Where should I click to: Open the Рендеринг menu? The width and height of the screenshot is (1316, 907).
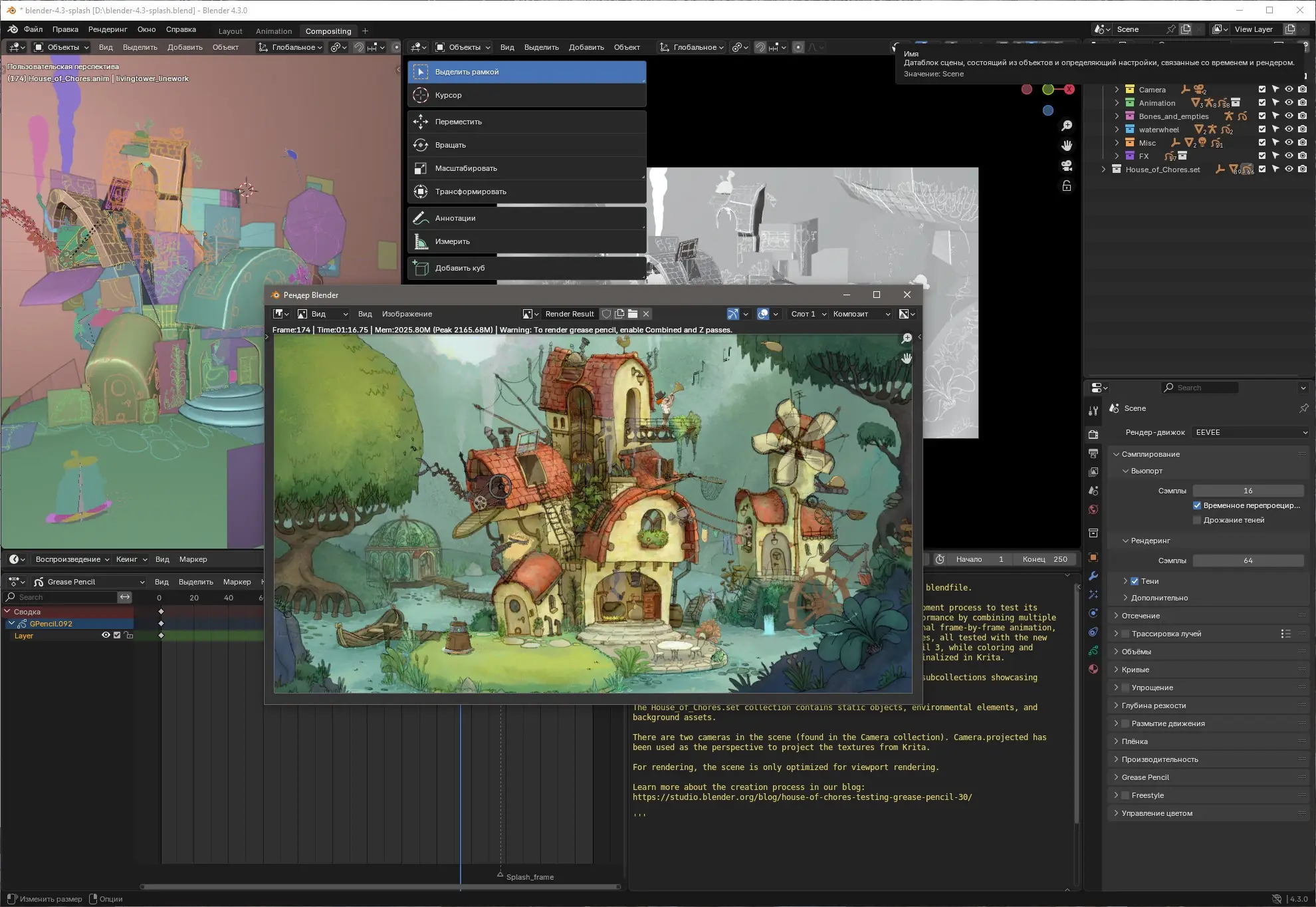(x=107, y=29)
